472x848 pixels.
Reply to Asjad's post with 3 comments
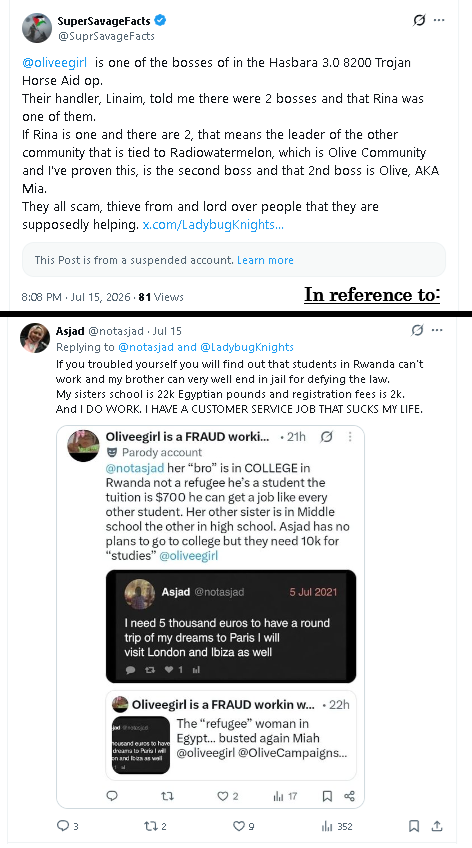(68, 826)
